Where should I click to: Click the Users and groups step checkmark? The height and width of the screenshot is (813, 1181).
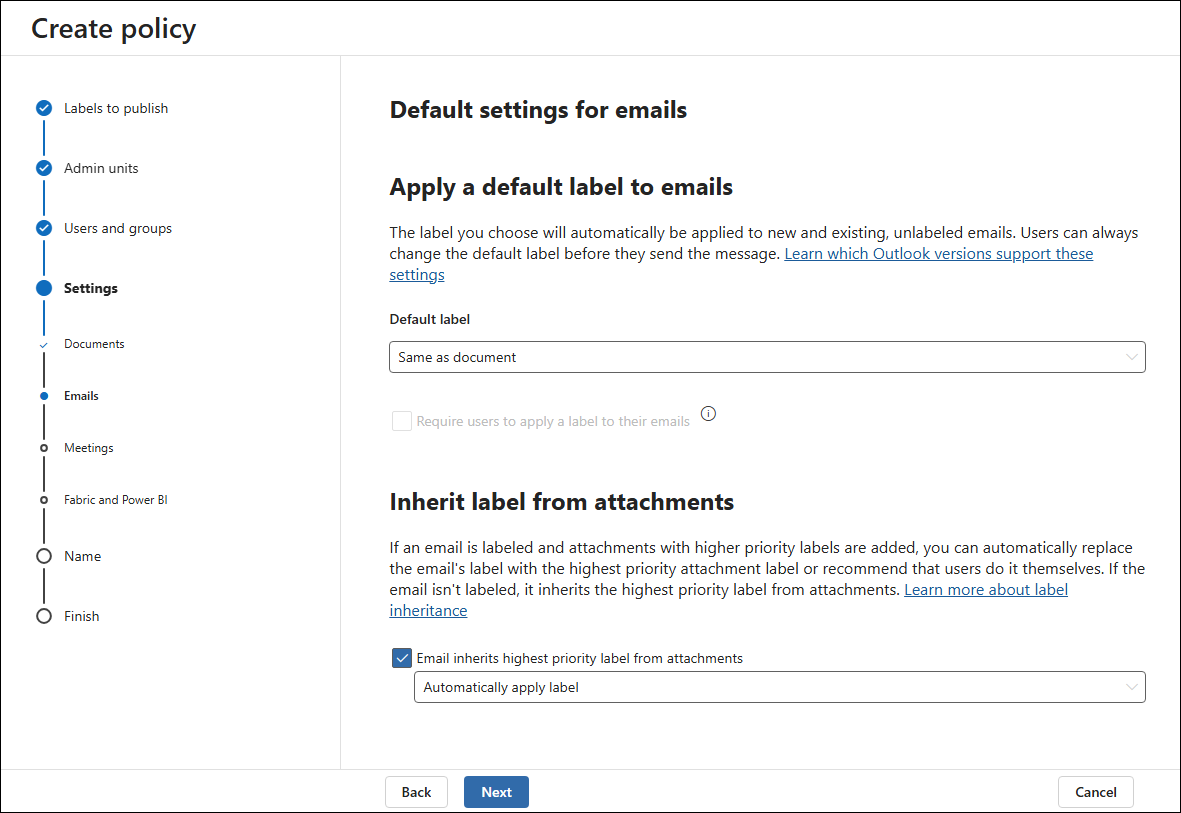[44, 228]
